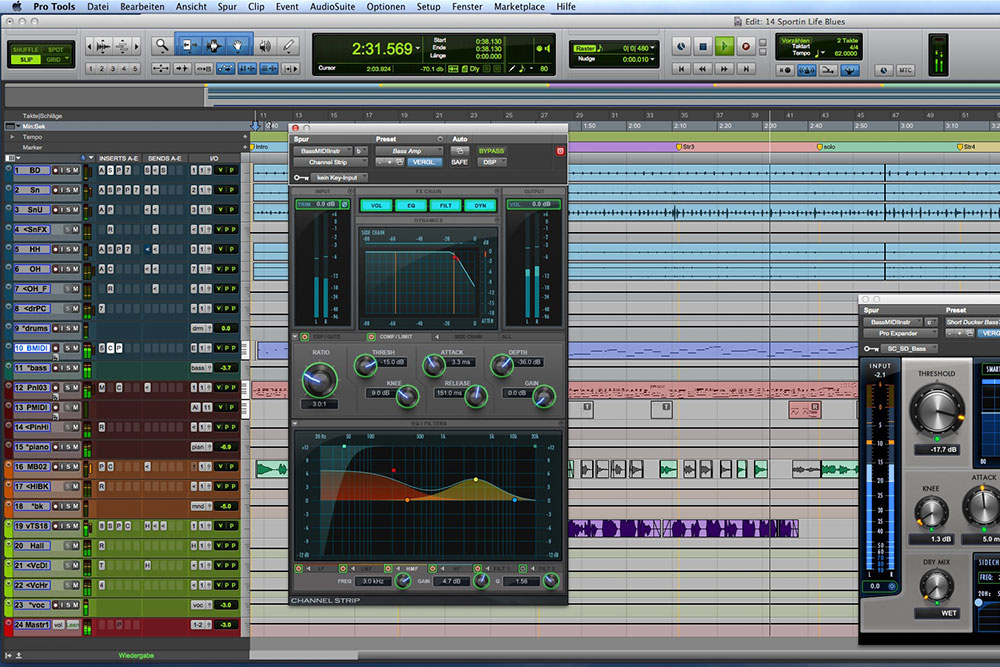1000x667 pixels.
Task: Select the Grabber hand tool
Action: coord(236,43)
